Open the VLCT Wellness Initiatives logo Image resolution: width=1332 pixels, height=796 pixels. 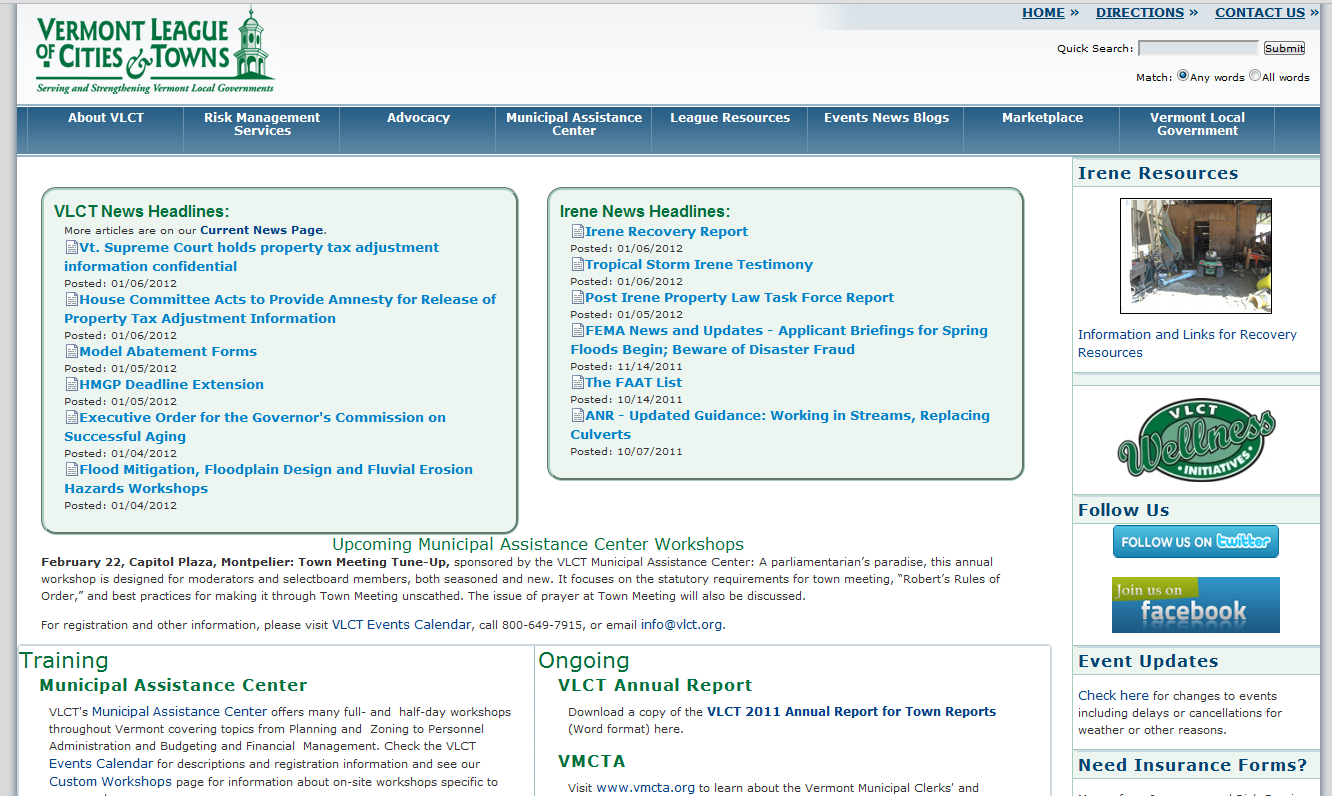[x=1196, y=440]
